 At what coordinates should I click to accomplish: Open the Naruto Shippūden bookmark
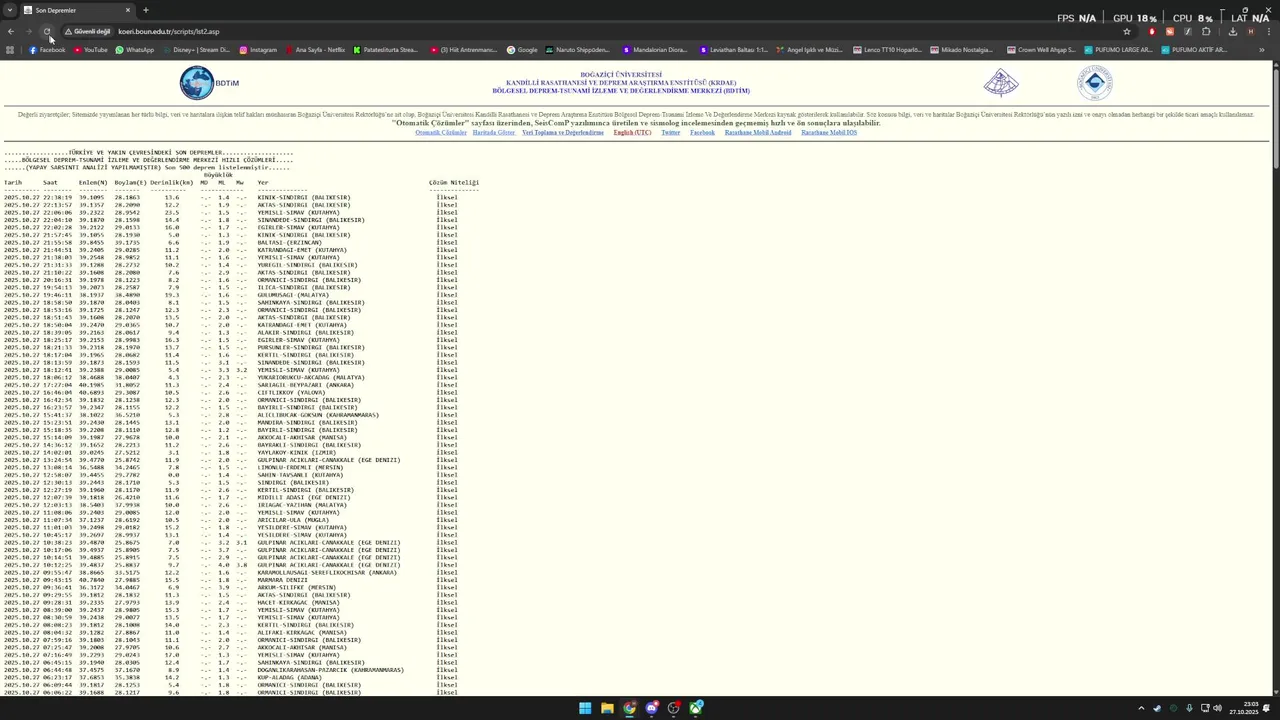tap(577, 50)
